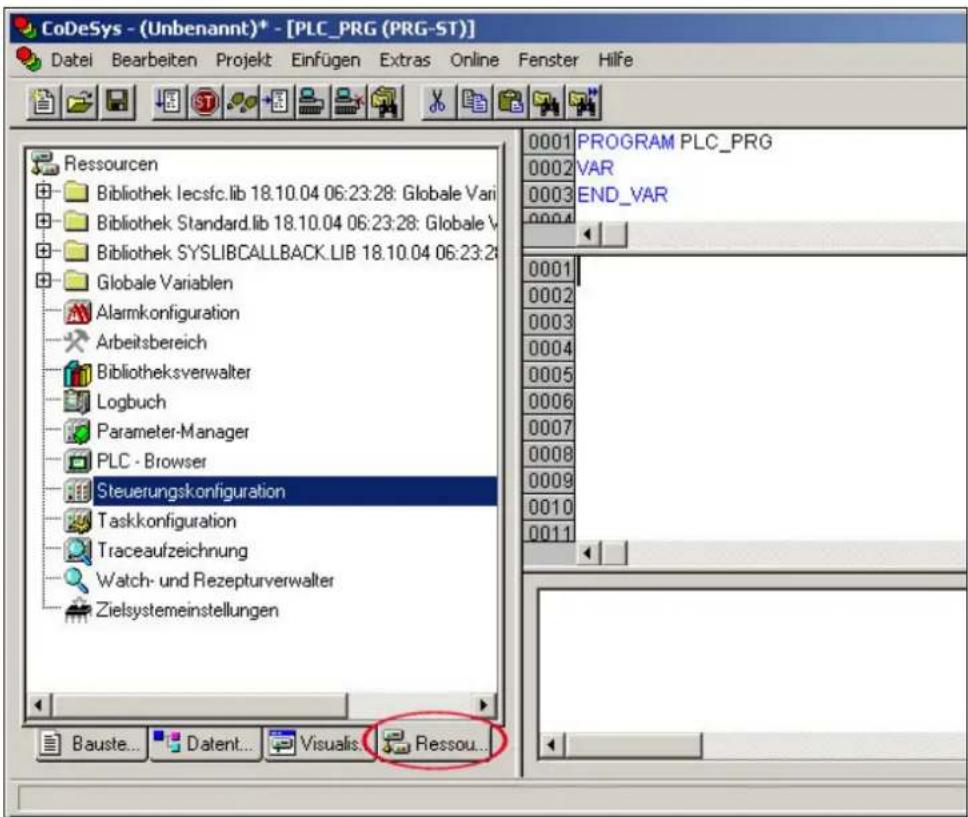Click the Traceaufzeichnung magnifier icon
The image size is (968, 817).
tap(77, 550)
